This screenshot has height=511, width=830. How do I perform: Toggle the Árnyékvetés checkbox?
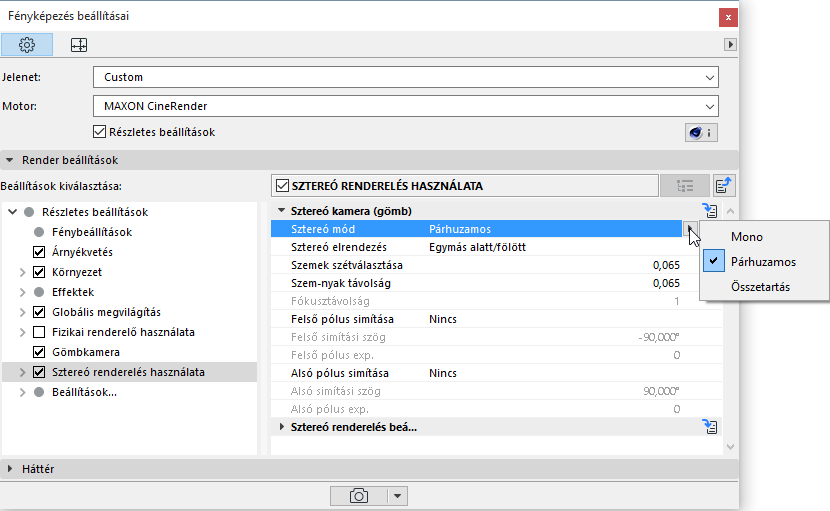tap(39, 252)
